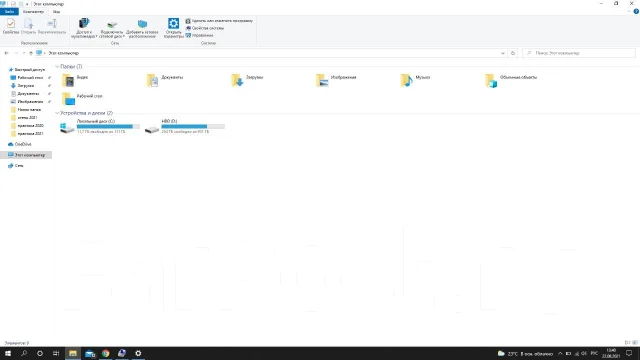Select Загрузки in Quick access
640x360 pixels.
pyautogui.click(x=22, y=86)
